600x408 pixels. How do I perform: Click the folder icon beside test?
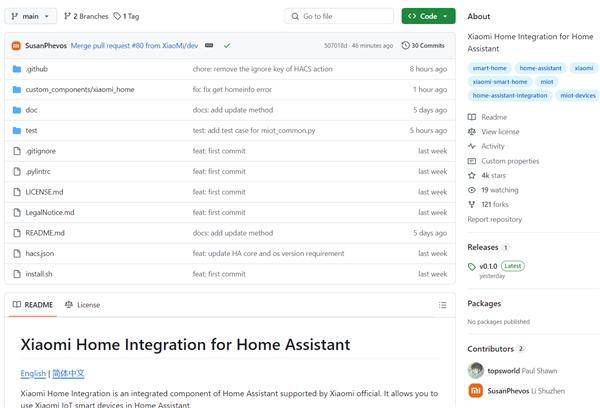(x=17, y=131)
